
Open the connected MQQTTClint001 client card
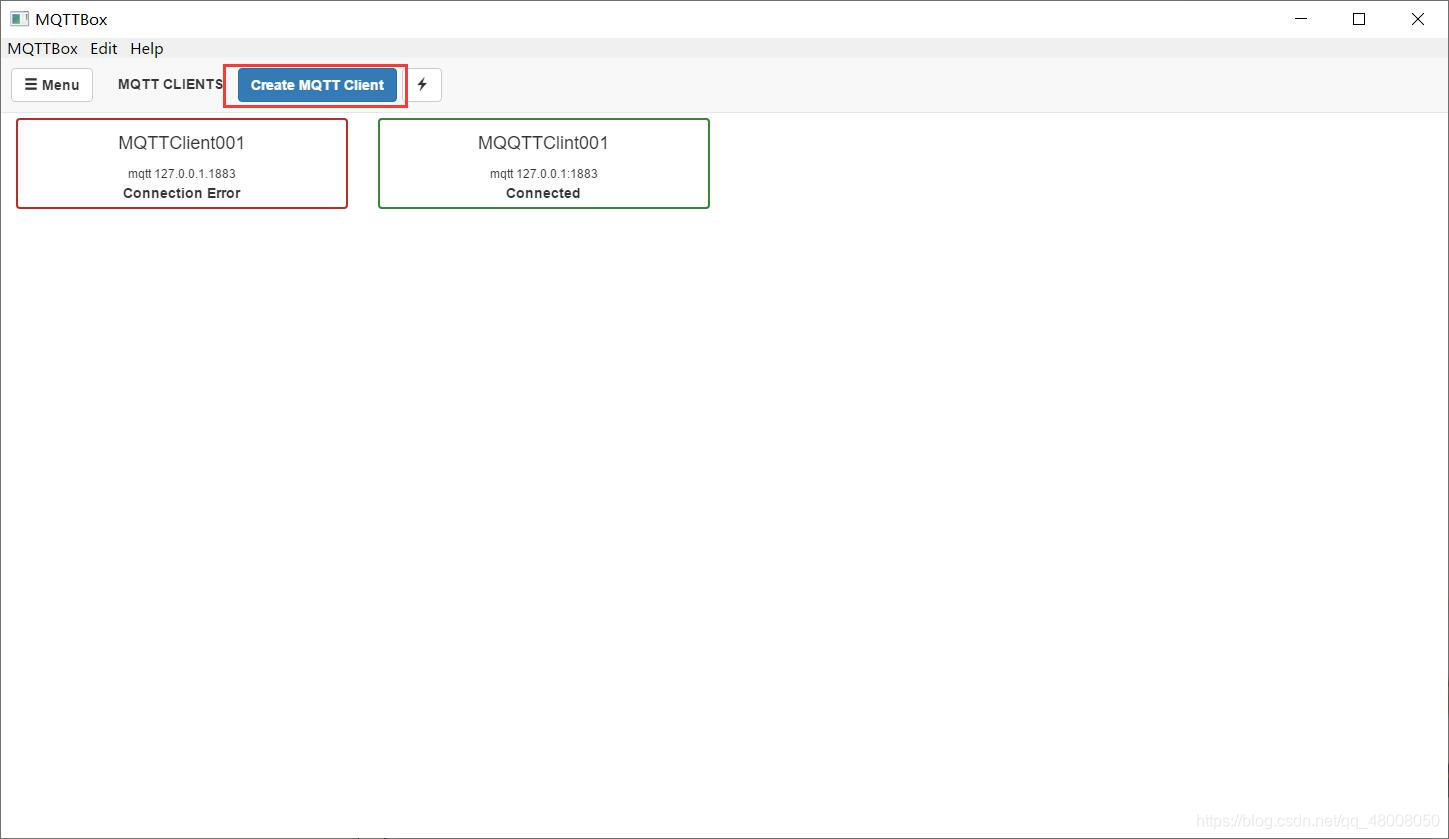pyautogui.click(x=544, y=164)
